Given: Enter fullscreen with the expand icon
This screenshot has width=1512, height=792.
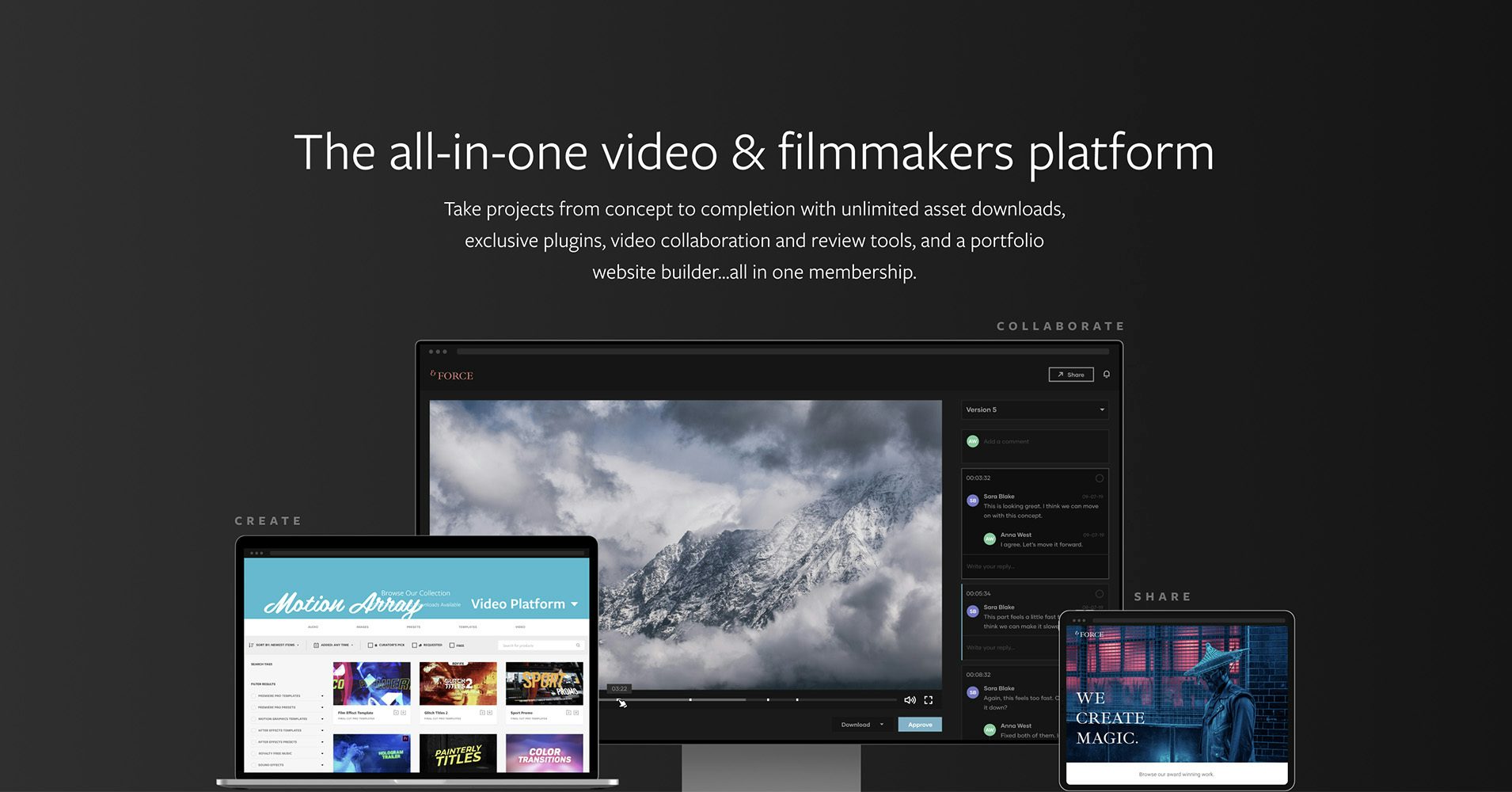Looking at the screenshot, I should [x=929, y=700].
